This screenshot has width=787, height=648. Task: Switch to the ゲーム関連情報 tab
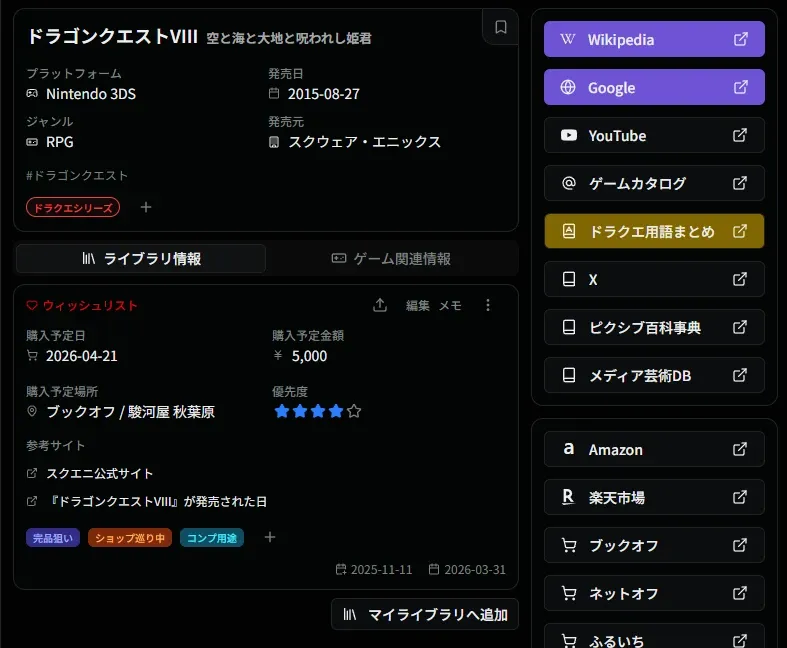(x=391, y=258)
